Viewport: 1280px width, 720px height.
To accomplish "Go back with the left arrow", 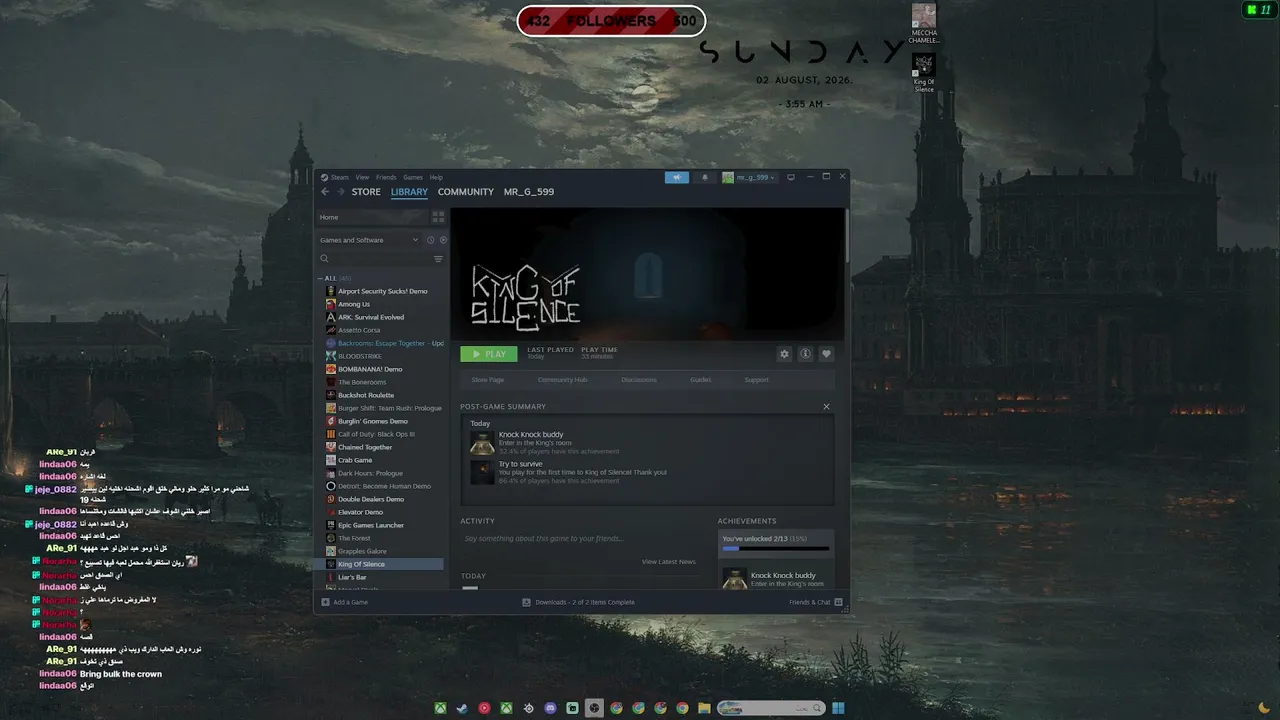I will pos(325,192).
